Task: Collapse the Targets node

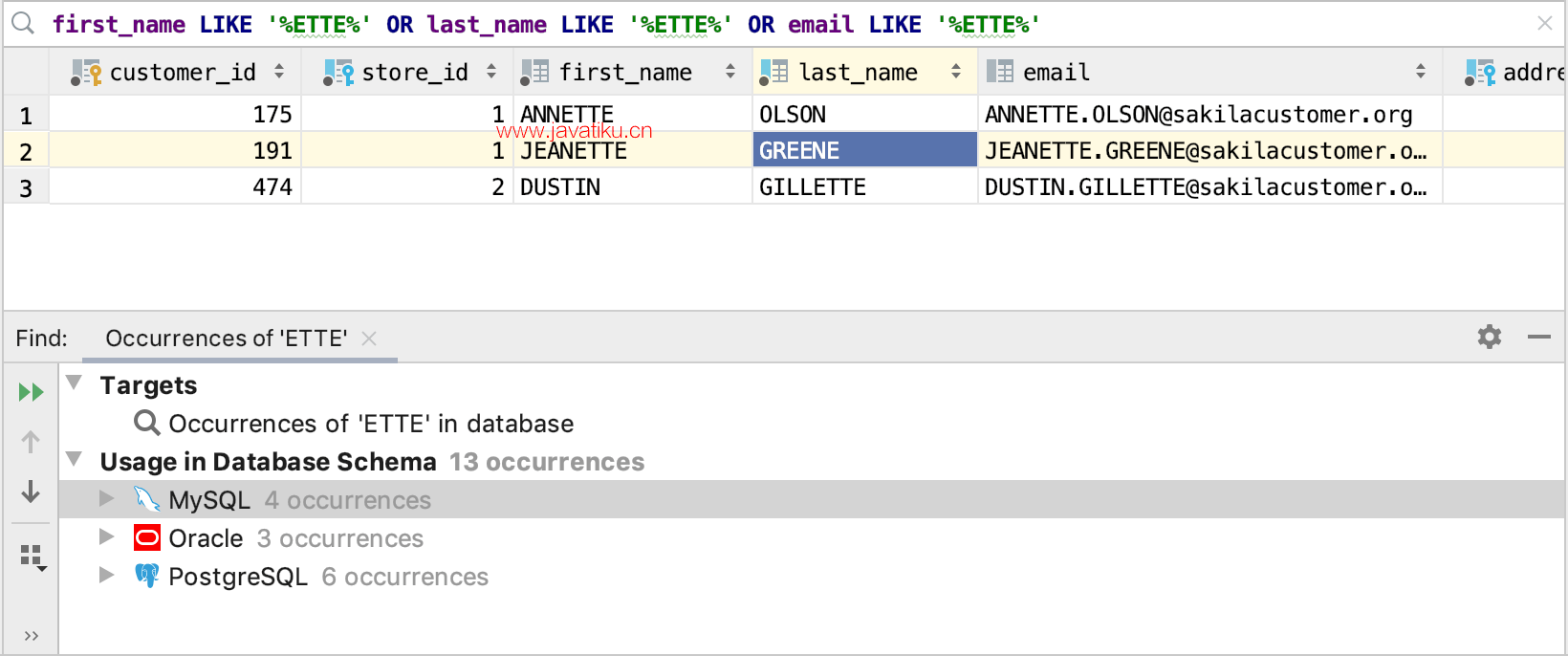Action: [x=75, y=383]
